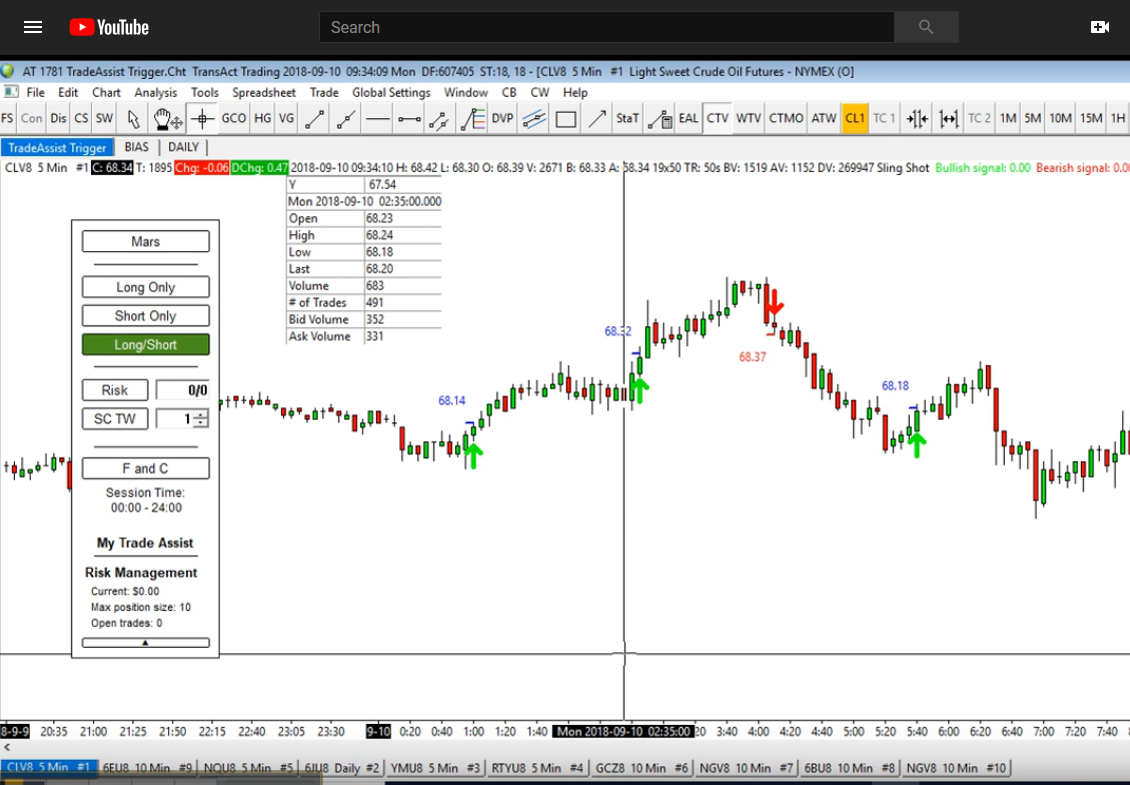The height and width of the screenshot is (785, 1130).
Task: Open the YouTube hamburger guide menu
Action: (32, 27)
